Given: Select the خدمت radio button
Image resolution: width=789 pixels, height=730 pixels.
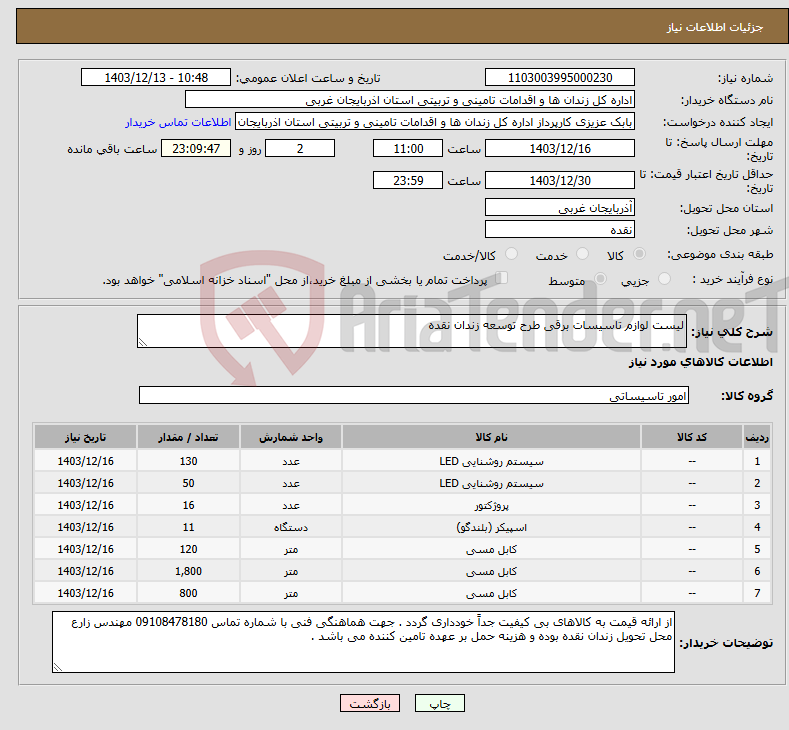Looking at the screenshot, I should tap(582, 254).
